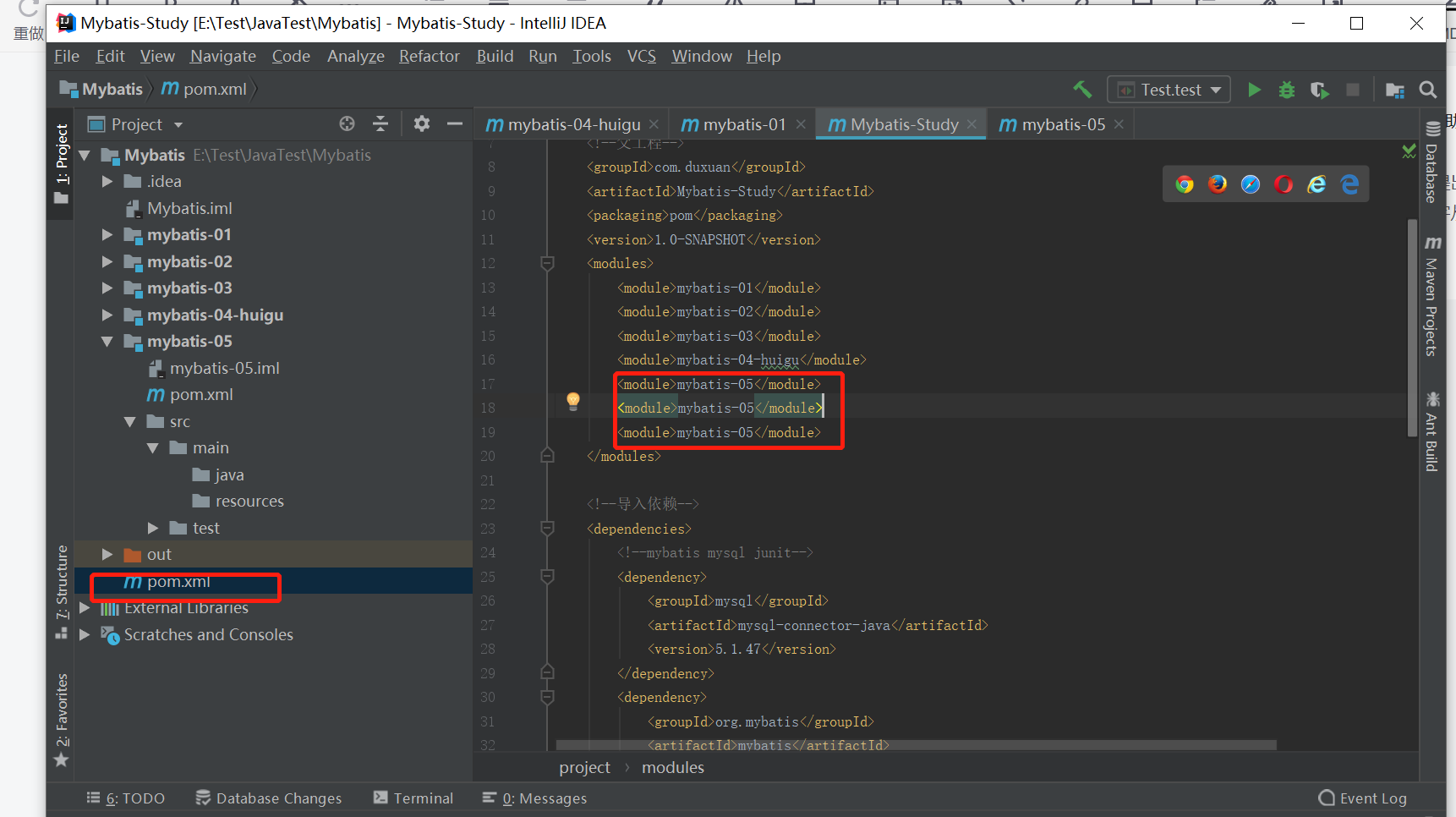Open the Terminal tool window

coord(413,798)
